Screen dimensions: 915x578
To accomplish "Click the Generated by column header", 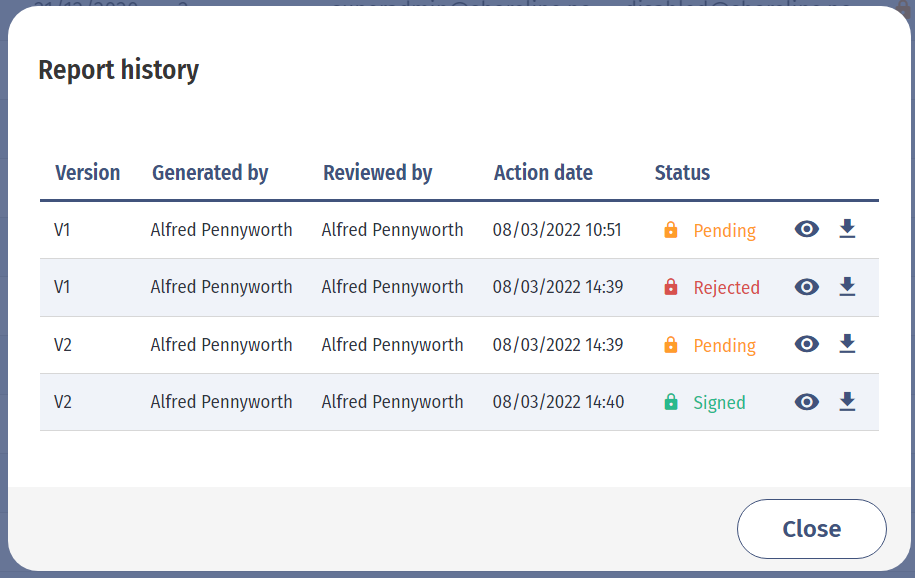I will [210, 173].
